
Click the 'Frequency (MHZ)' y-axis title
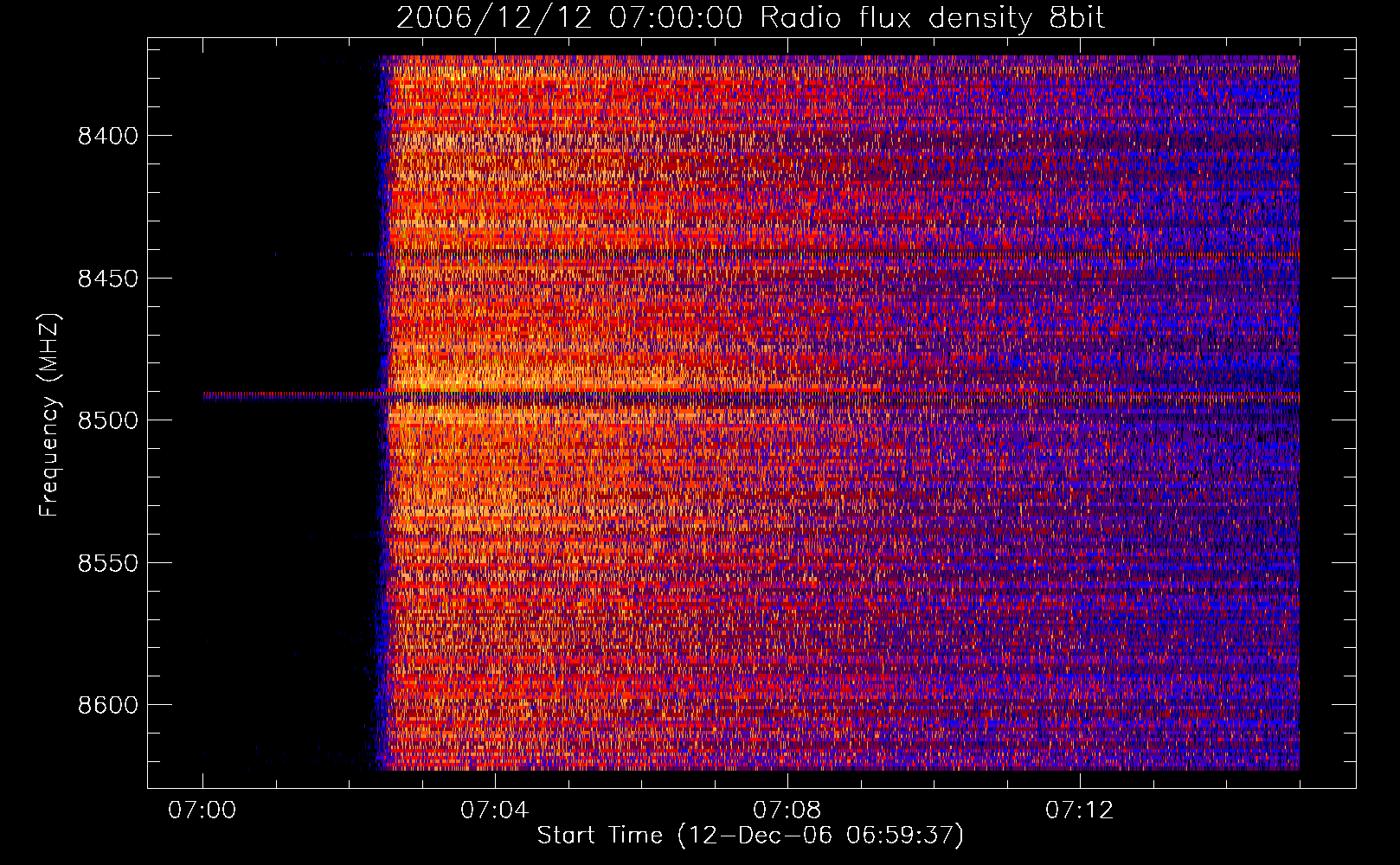pyautogui.click(x=49, y=415)
